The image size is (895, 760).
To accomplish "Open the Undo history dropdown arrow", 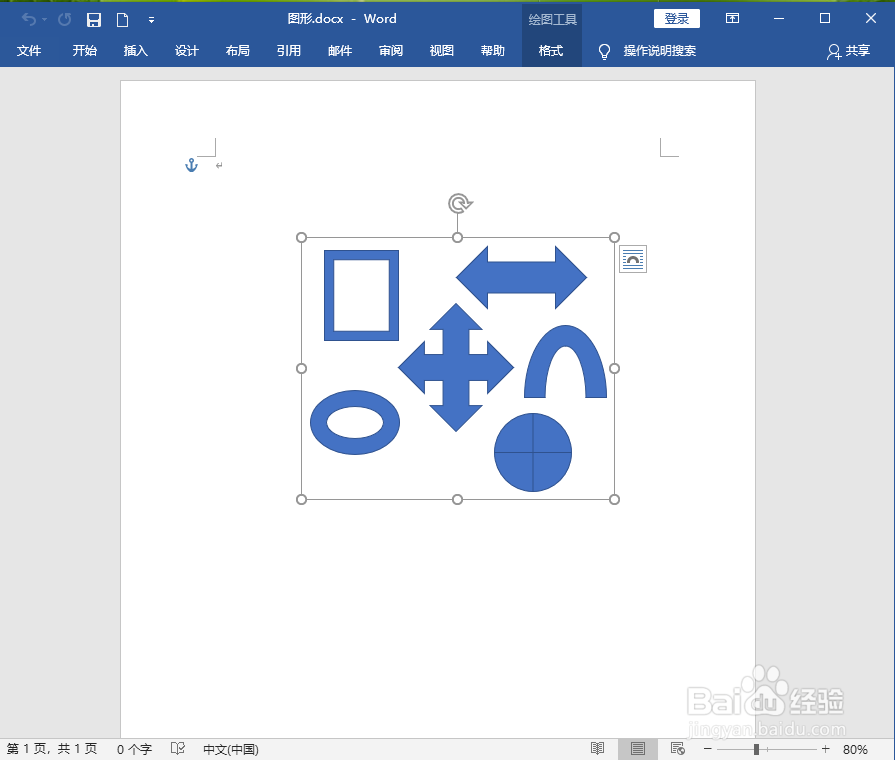I will (45, 20).
